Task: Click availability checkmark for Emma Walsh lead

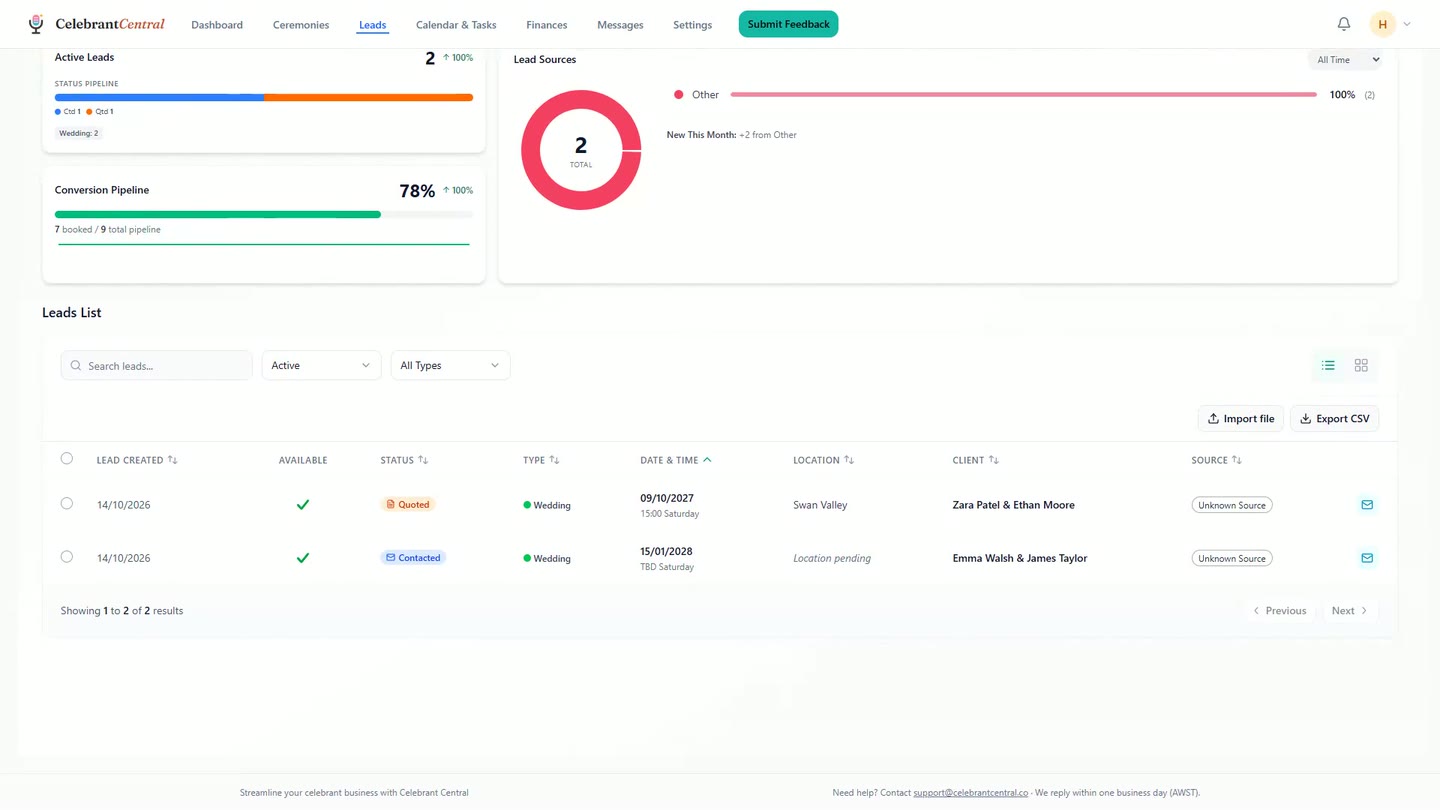Action: 303,558
